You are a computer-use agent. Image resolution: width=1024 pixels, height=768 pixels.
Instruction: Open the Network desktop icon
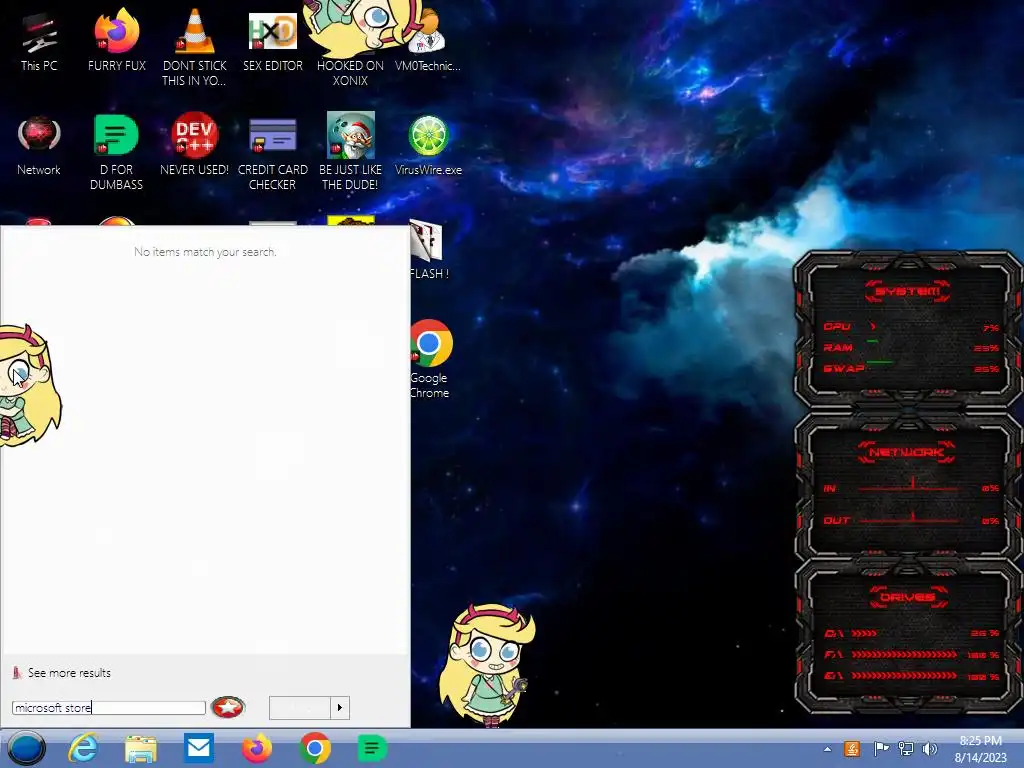pyautogui.click(x=39, y=146)
